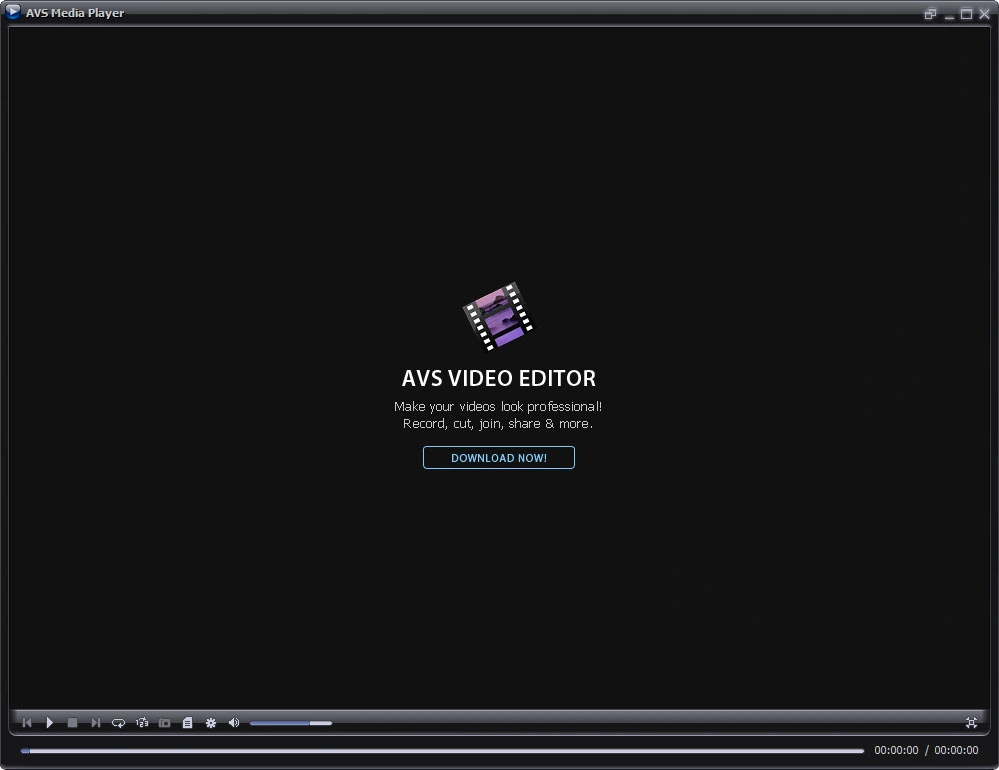
Task: Click the AVS Video Editor filmstrip logo
Action: pyautogui.click(x=498, y=317)
